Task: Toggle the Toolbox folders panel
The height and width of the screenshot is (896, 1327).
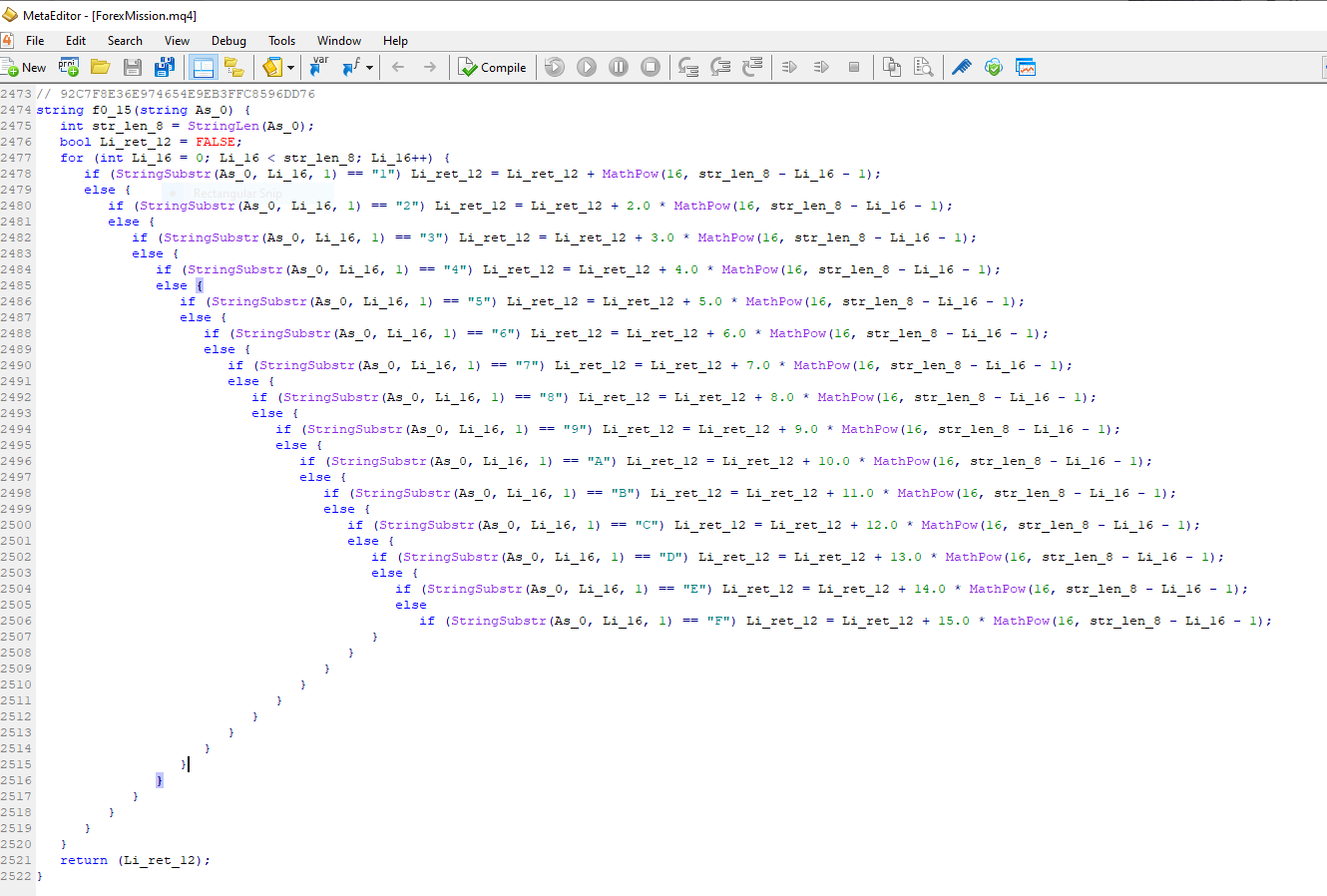Action: (234, 67)
